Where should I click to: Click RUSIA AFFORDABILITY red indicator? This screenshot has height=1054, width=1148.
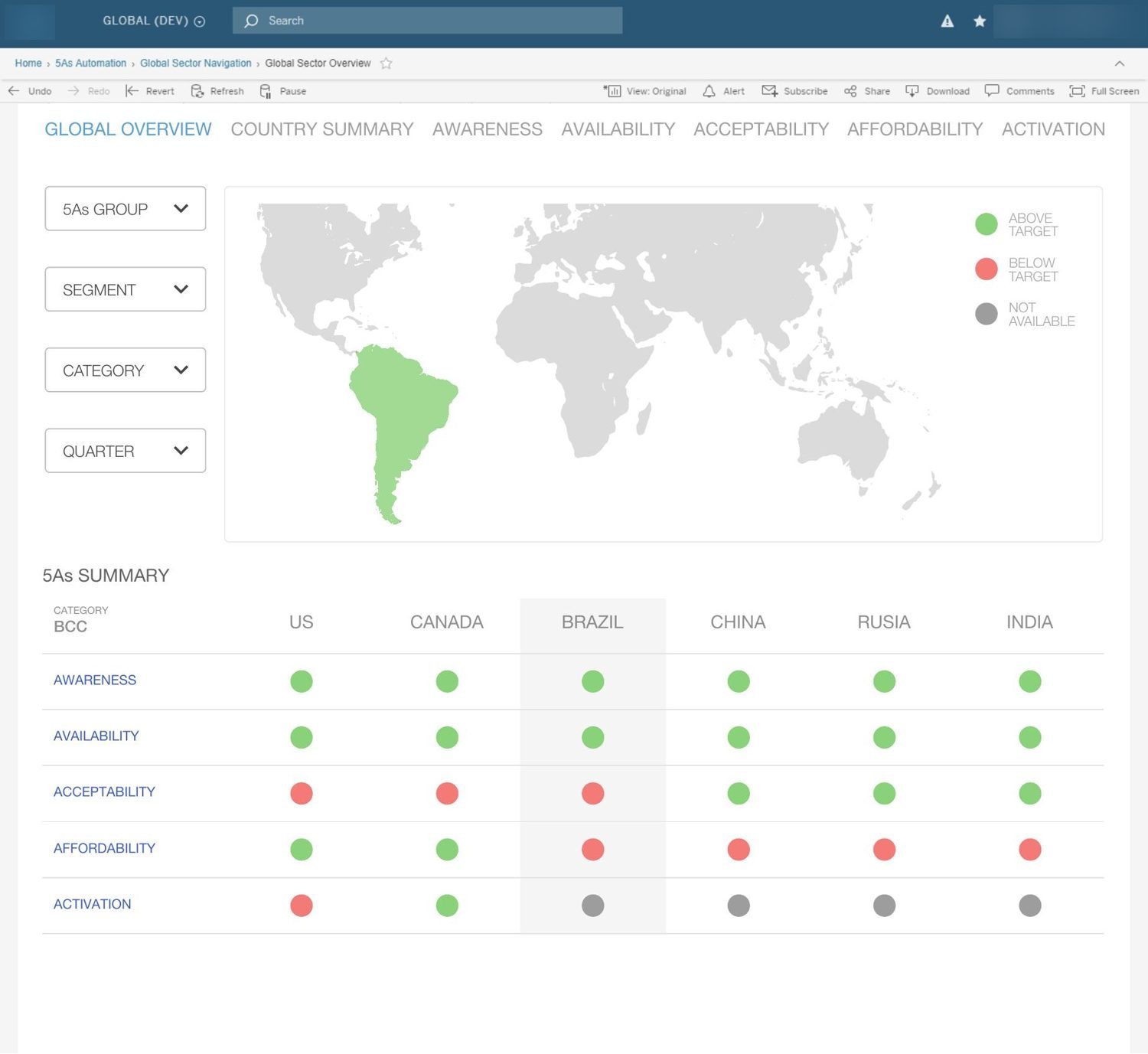pyautogui.click(x=885, y=850)
